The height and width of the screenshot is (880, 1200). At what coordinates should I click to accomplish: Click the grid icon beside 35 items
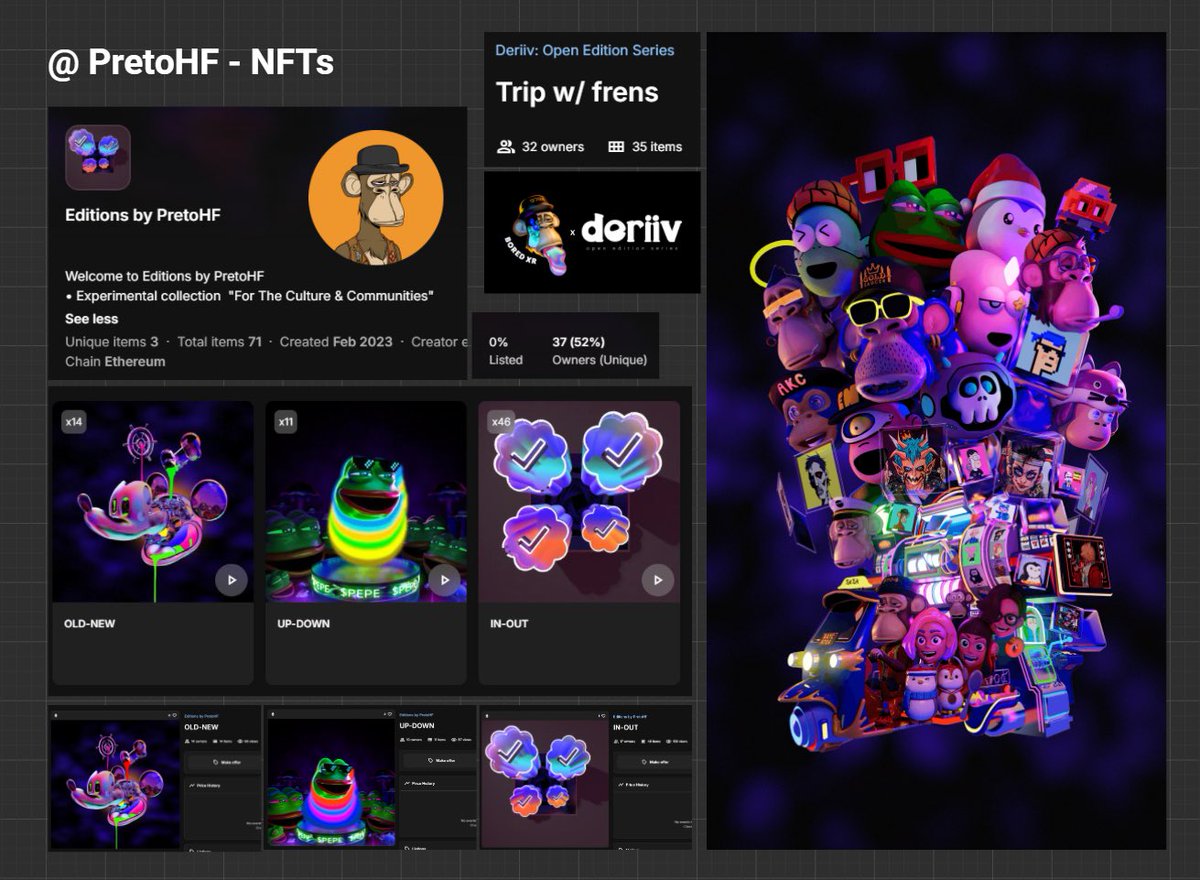[616, 146]
